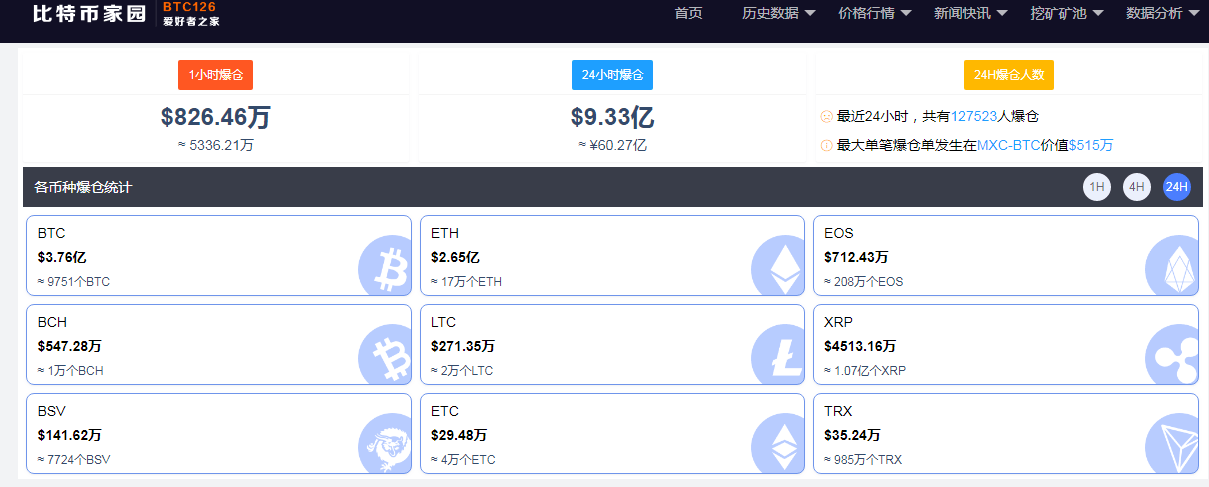
Task: Click the TRX coin name label
Action: point(838,411)
